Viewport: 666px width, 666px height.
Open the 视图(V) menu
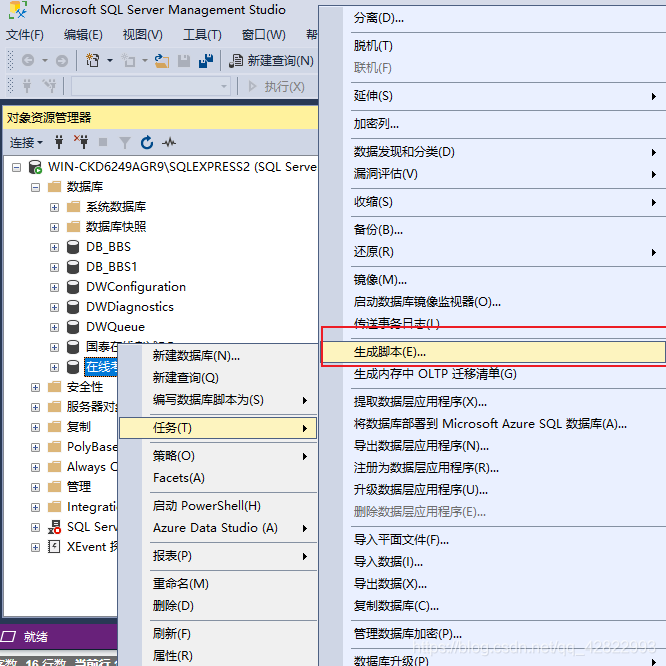click(x=143, y=34)
